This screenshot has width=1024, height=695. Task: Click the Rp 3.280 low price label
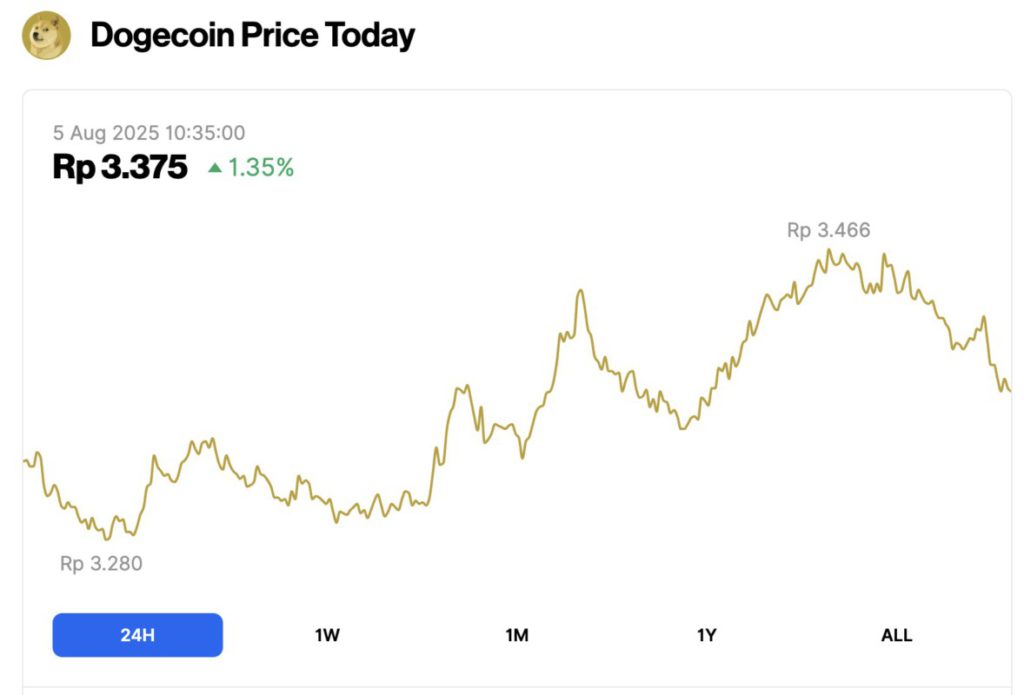99,564
